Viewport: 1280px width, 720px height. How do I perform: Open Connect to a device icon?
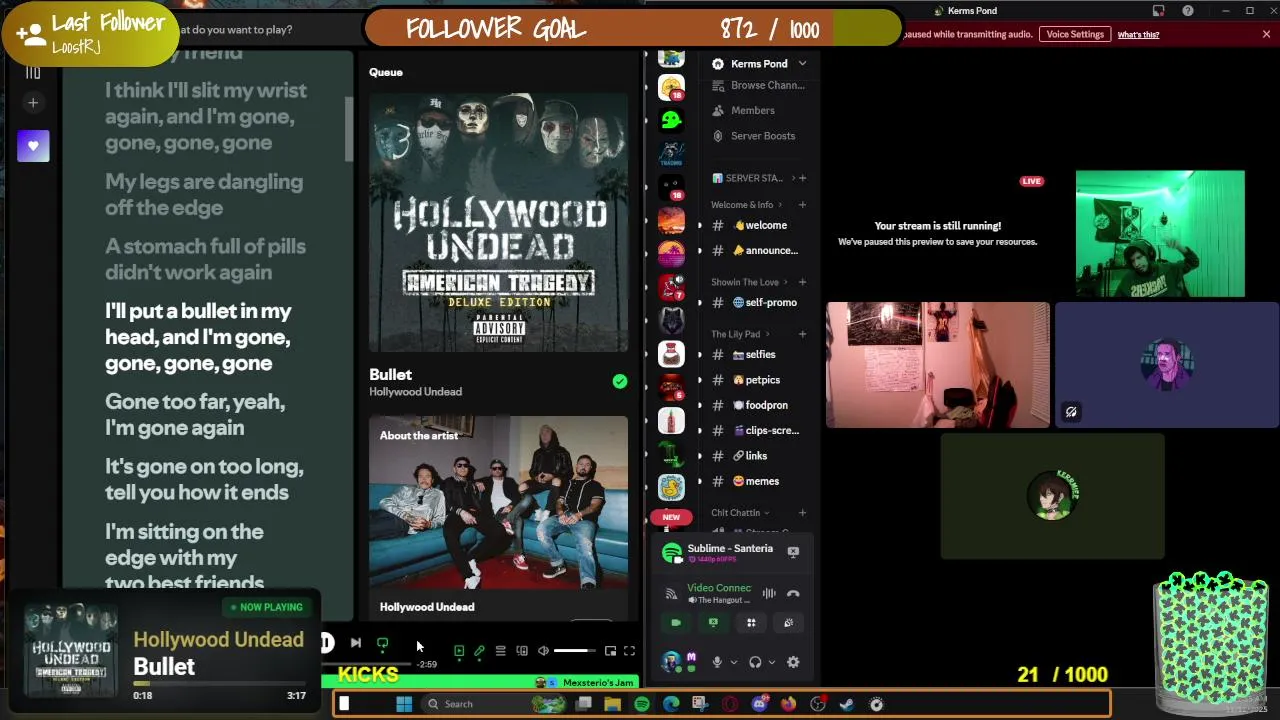[x=522, y=651]
